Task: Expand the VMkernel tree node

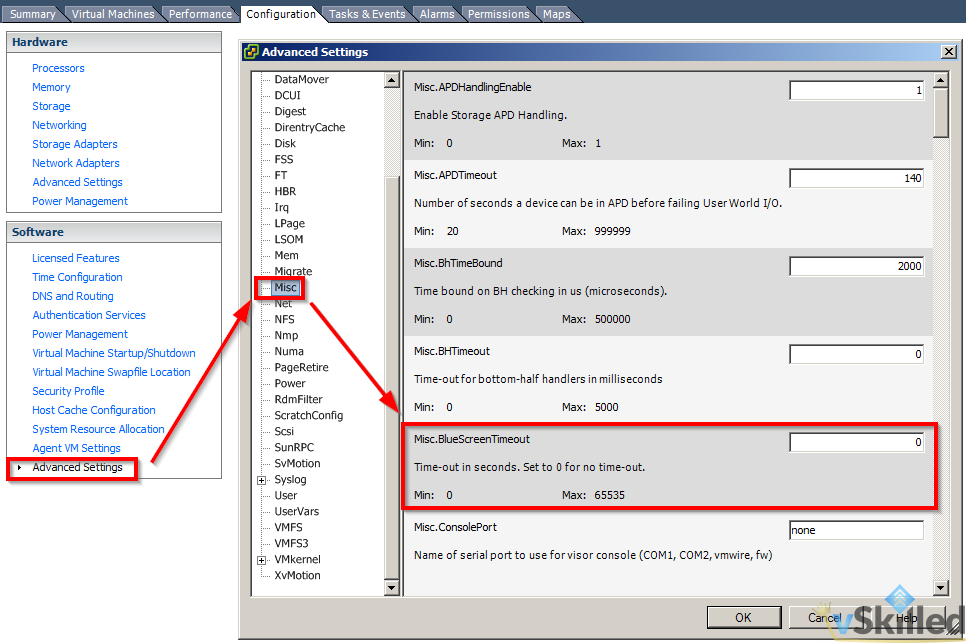Action: coord(260,559)
